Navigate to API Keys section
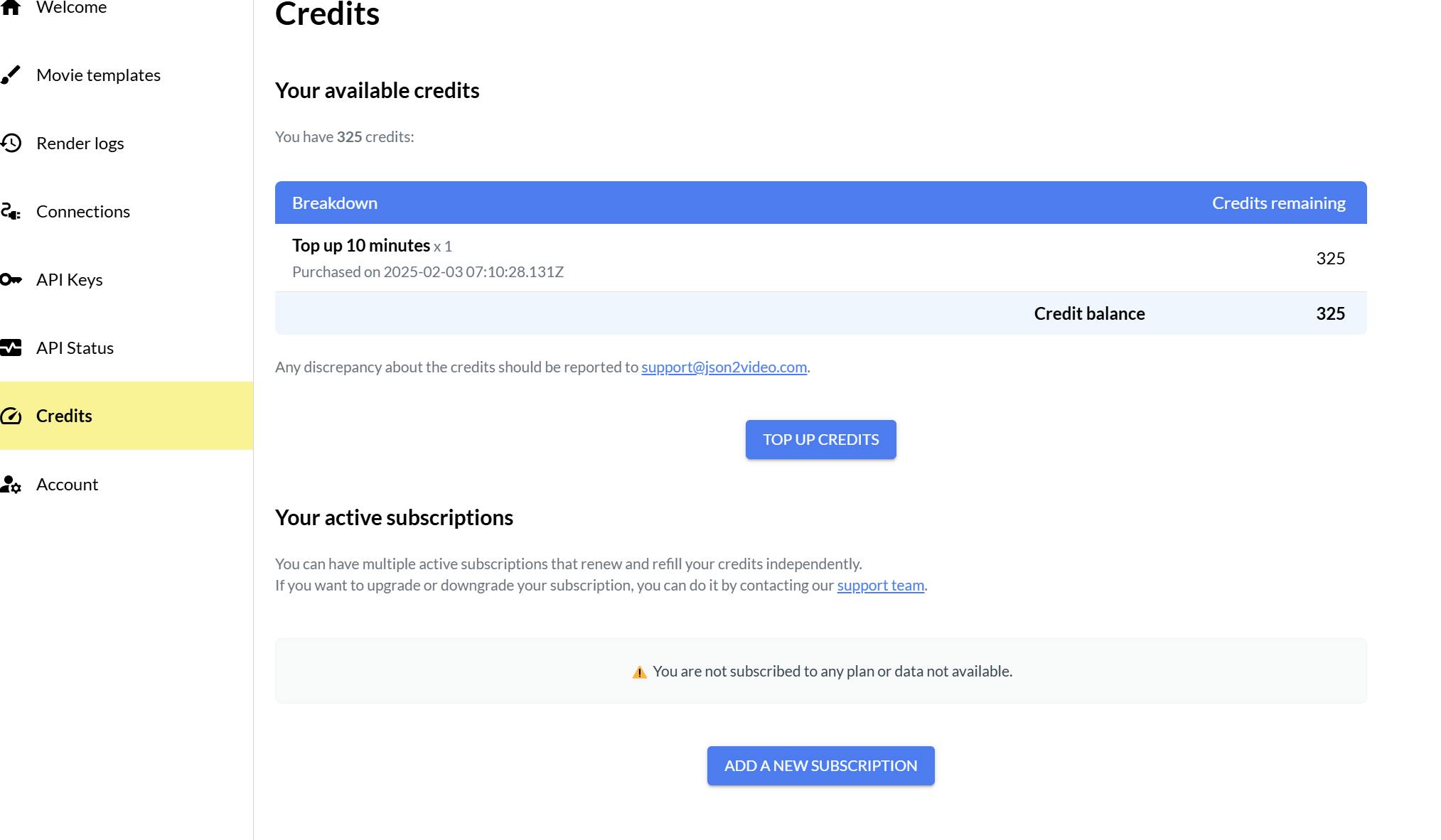This screenshot has width=1441, height=840. coord(69,279)
